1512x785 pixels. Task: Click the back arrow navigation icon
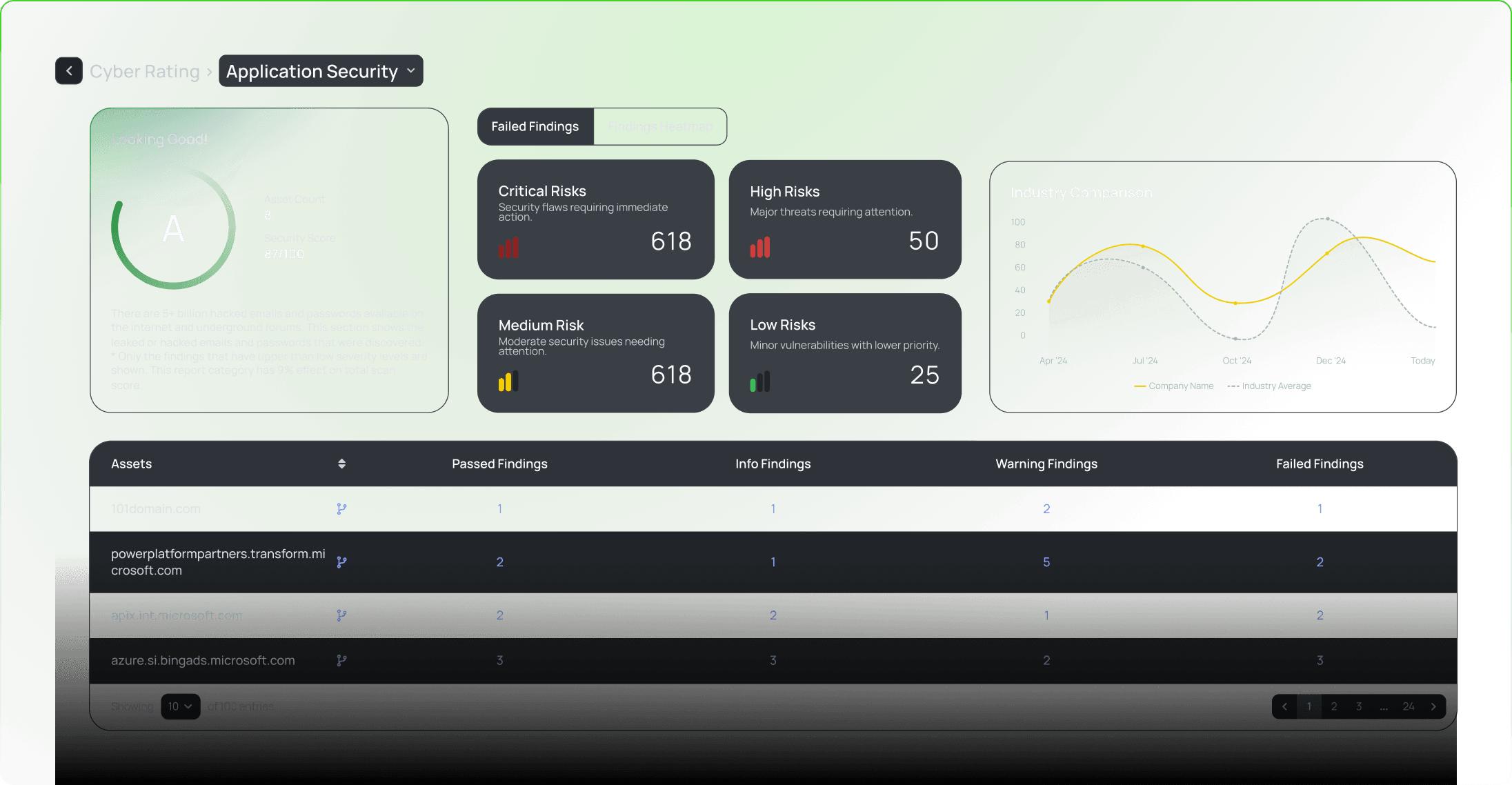(69, 70)
